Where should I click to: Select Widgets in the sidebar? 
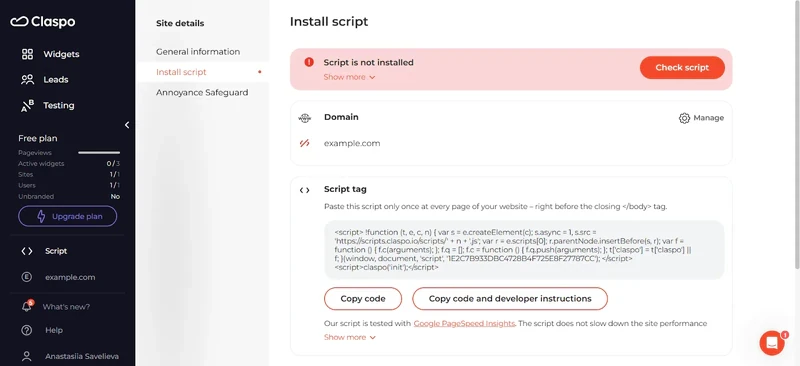coord(61,54)
